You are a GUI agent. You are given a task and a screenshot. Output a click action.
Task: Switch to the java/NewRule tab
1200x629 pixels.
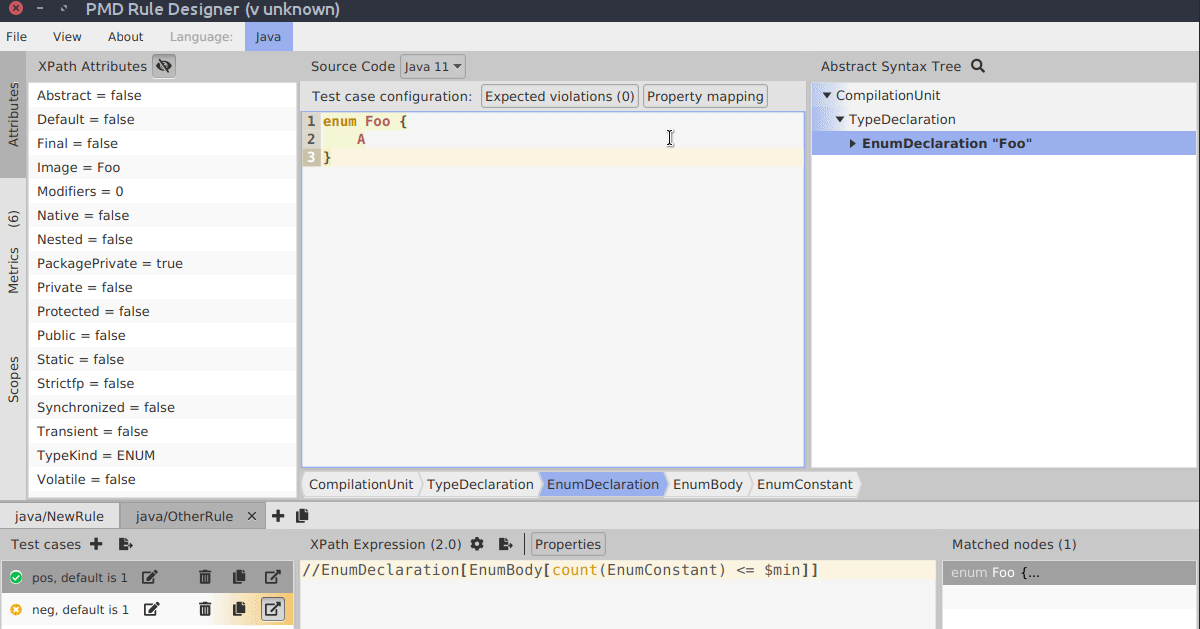click(59, 517)
